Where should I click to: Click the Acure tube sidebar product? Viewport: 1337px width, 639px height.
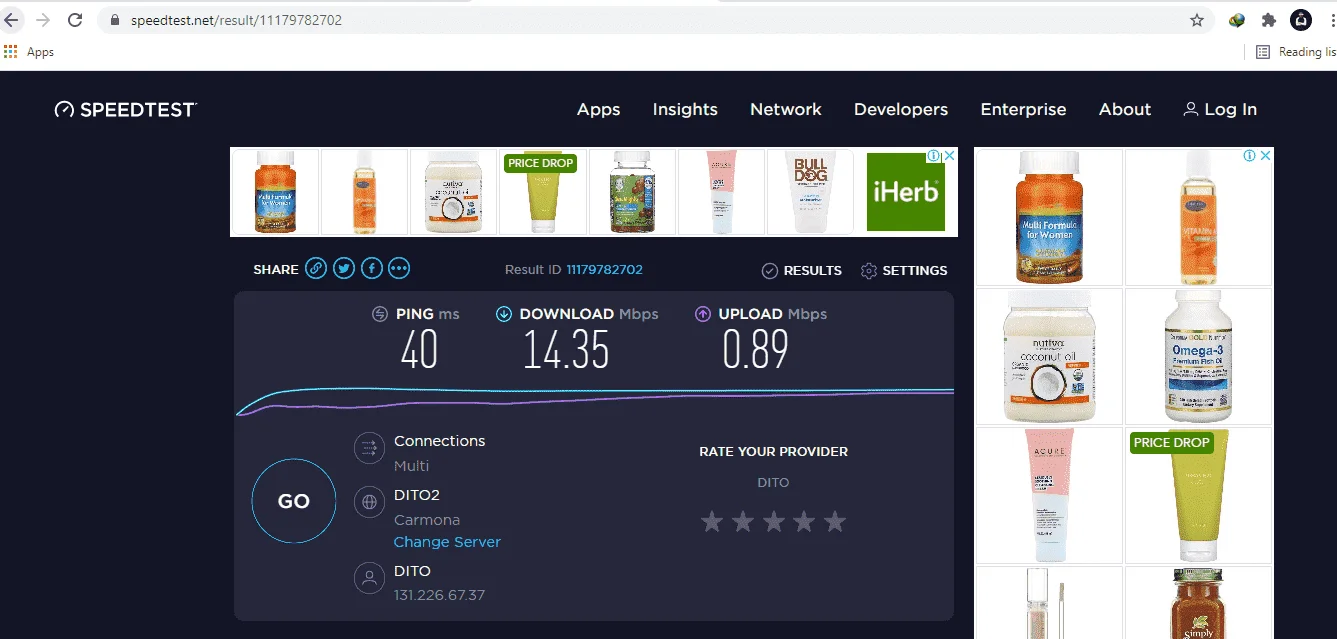click(1049, 496)
